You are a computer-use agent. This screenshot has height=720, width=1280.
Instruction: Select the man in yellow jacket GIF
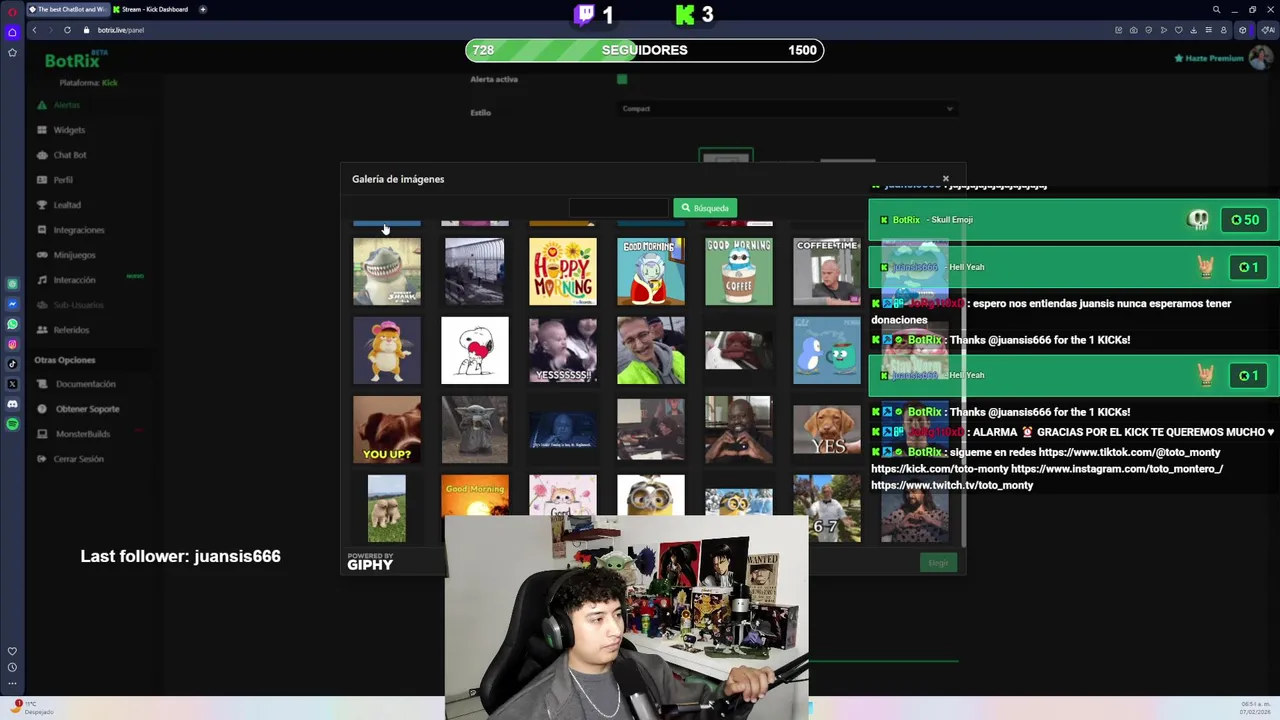click(x=651, y=351)
